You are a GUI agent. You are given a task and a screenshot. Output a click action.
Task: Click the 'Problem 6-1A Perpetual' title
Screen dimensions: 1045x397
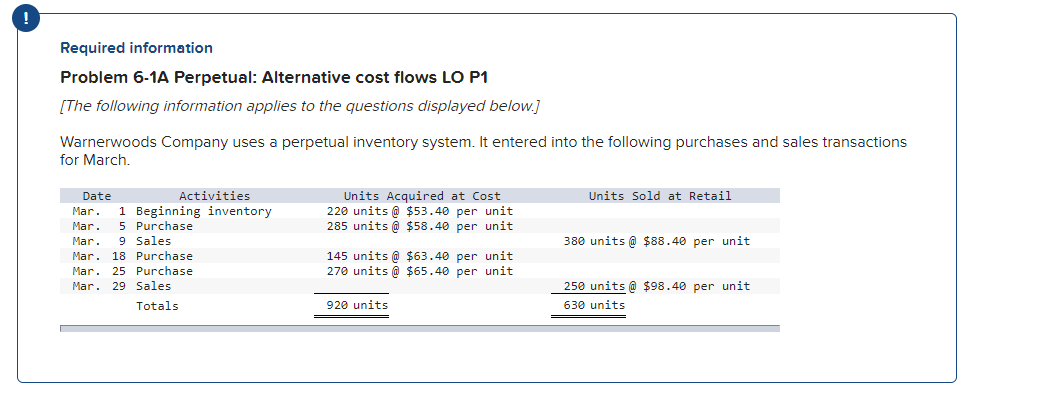(274, 78)
